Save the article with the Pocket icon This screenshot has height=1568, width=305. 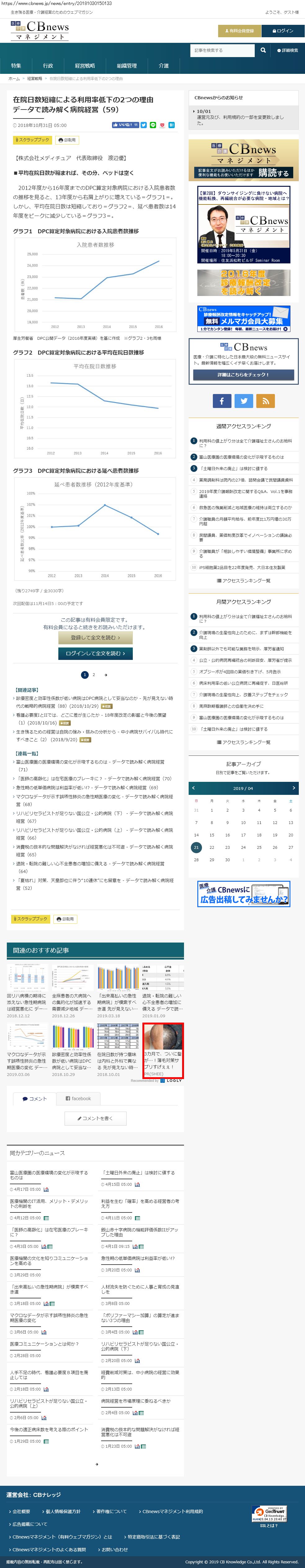(x=162, y=125)
